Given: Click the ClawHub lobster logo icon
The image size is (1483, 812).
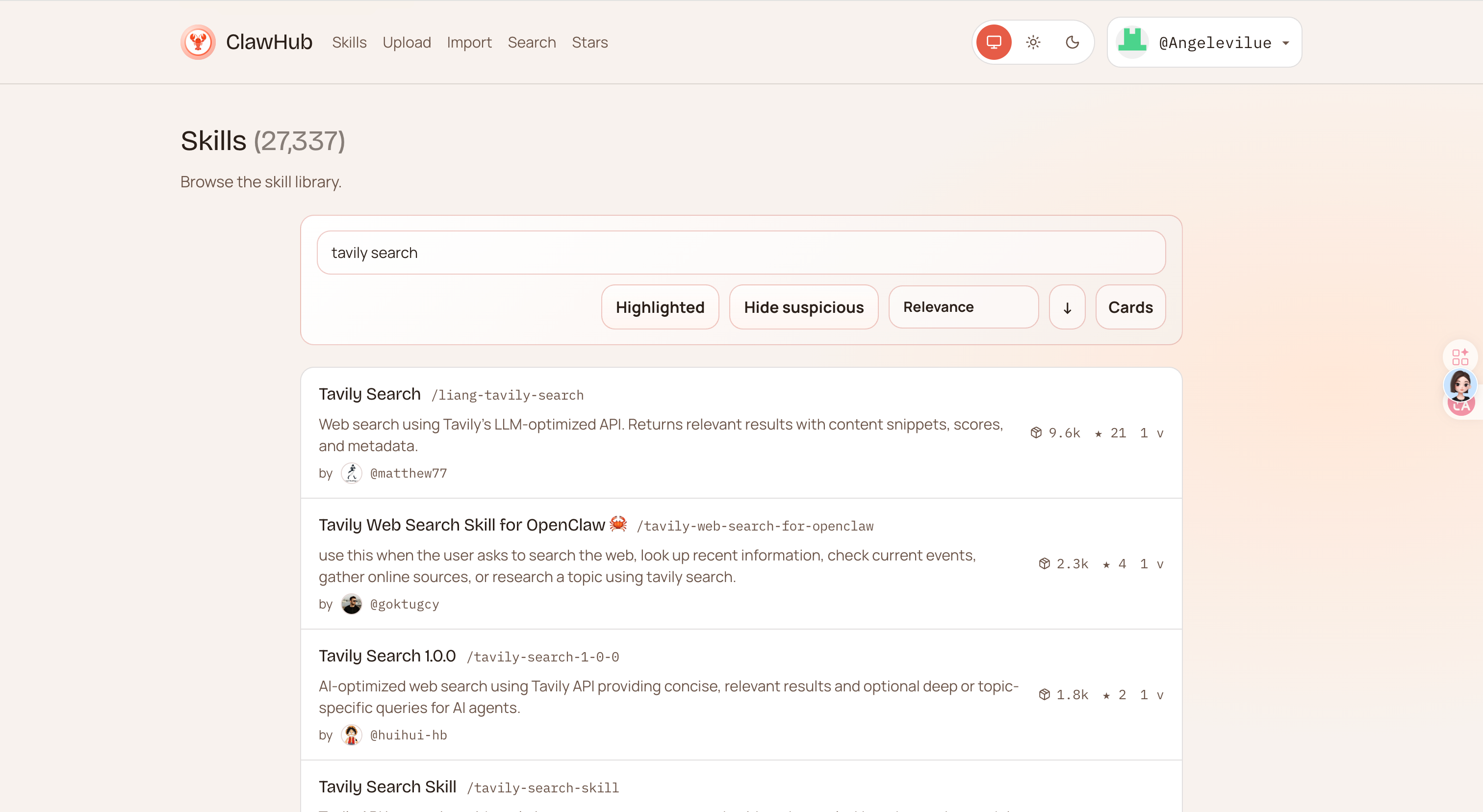Looking at the screenshot, I should [x=198, y=42].
